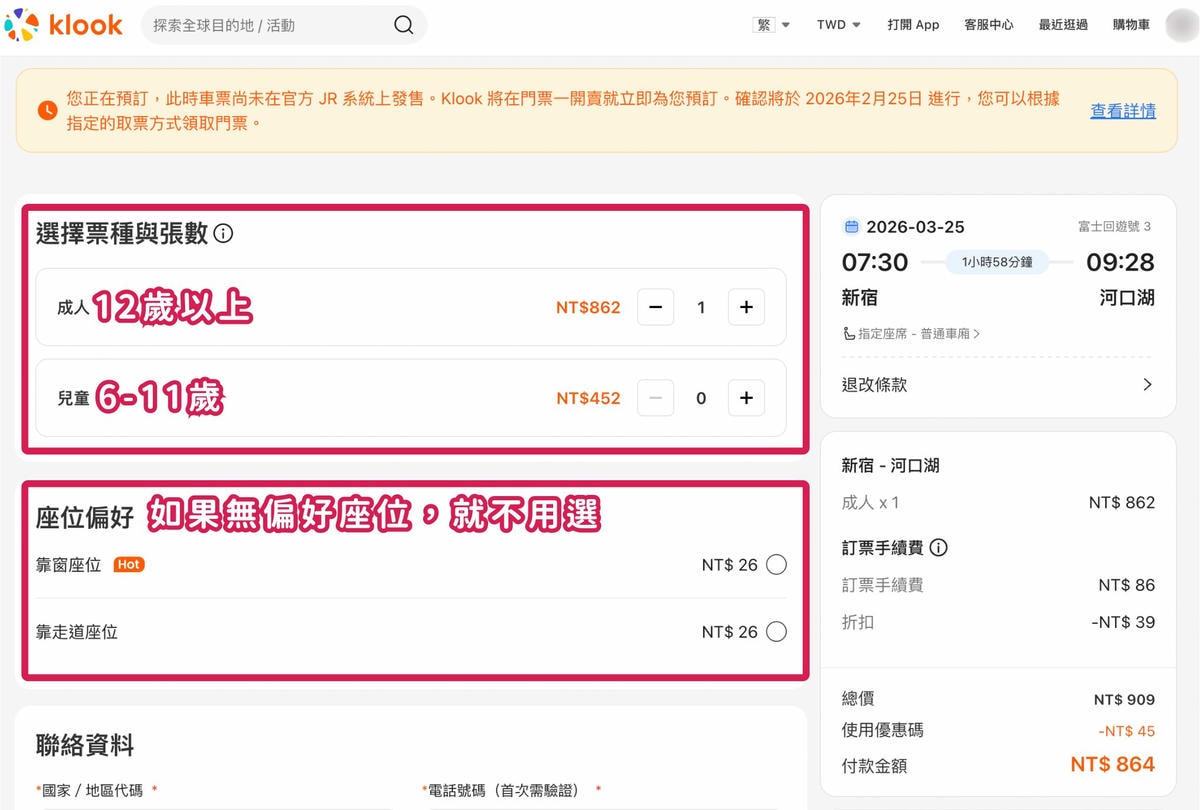
Task: Add a child ticket with plus
Action: coord(746,398)
